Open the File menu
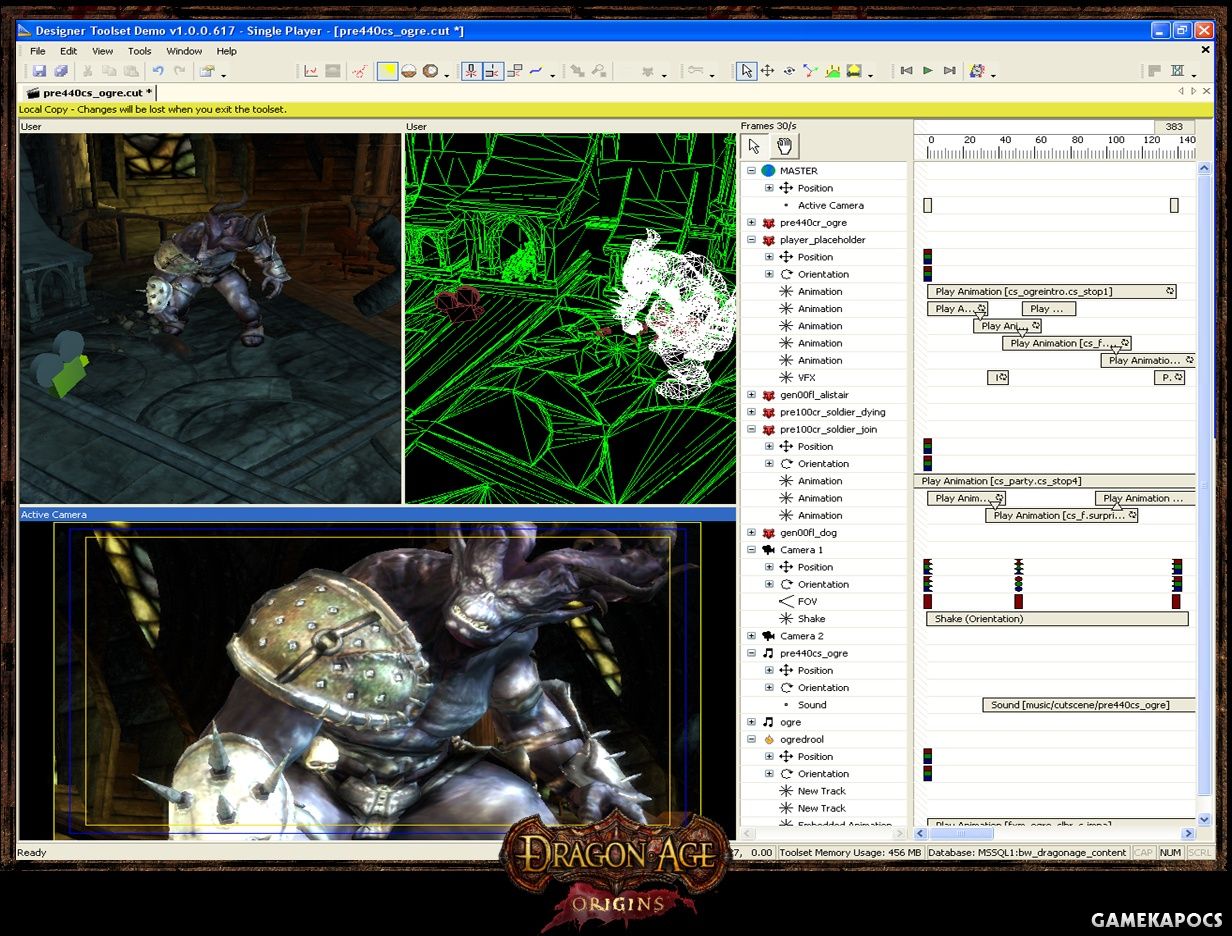Screen dimensions: 1232x936 click(38, 51)
